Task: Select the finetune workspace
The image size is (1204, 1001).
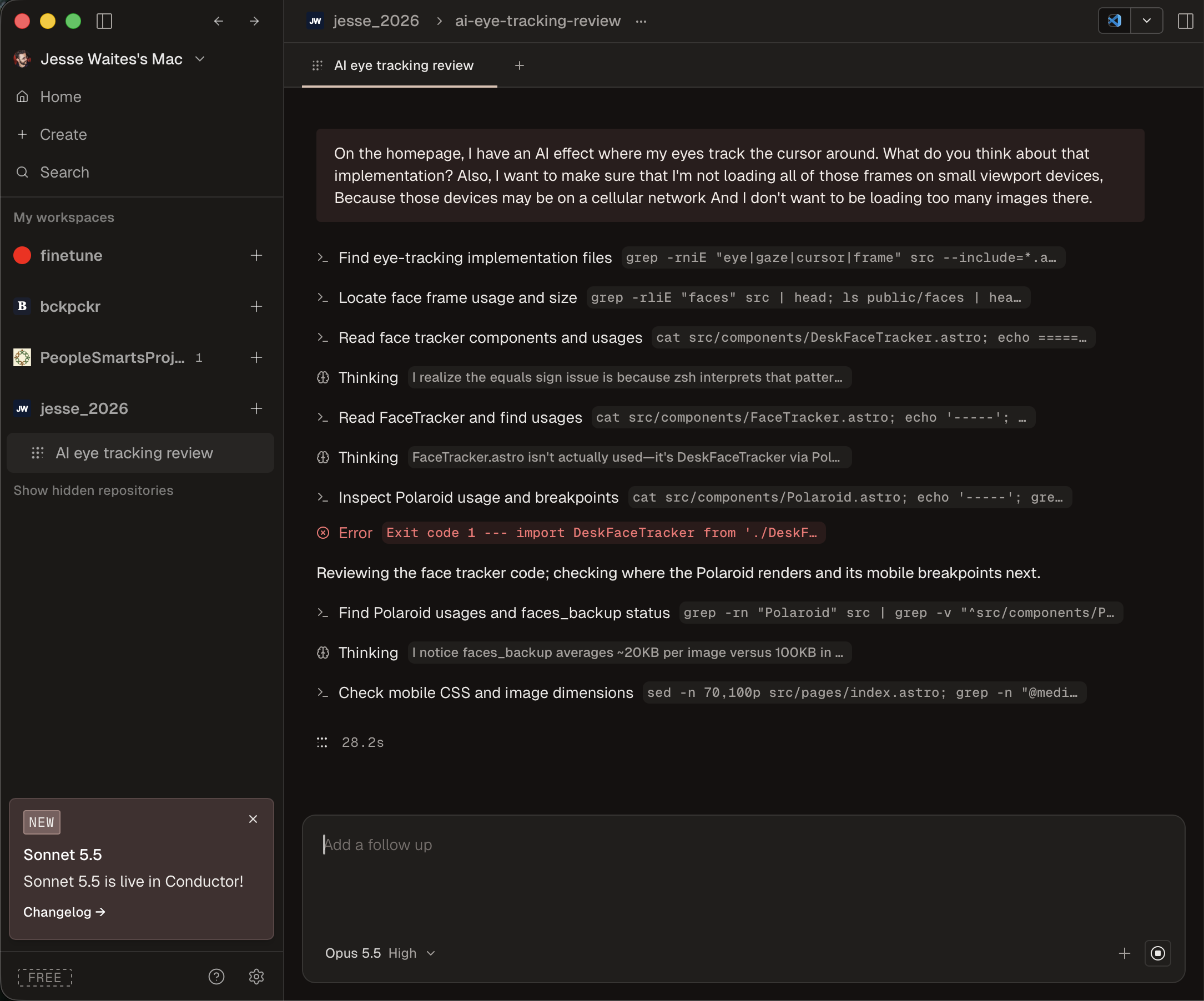Action: tap(71, 256)
